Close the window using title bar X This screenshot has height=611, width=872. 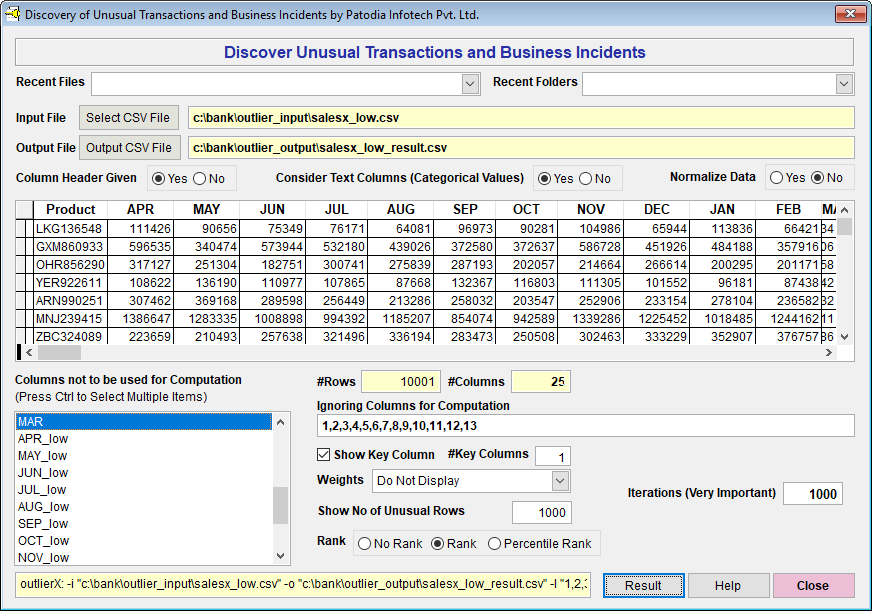(x=850, y=14)
